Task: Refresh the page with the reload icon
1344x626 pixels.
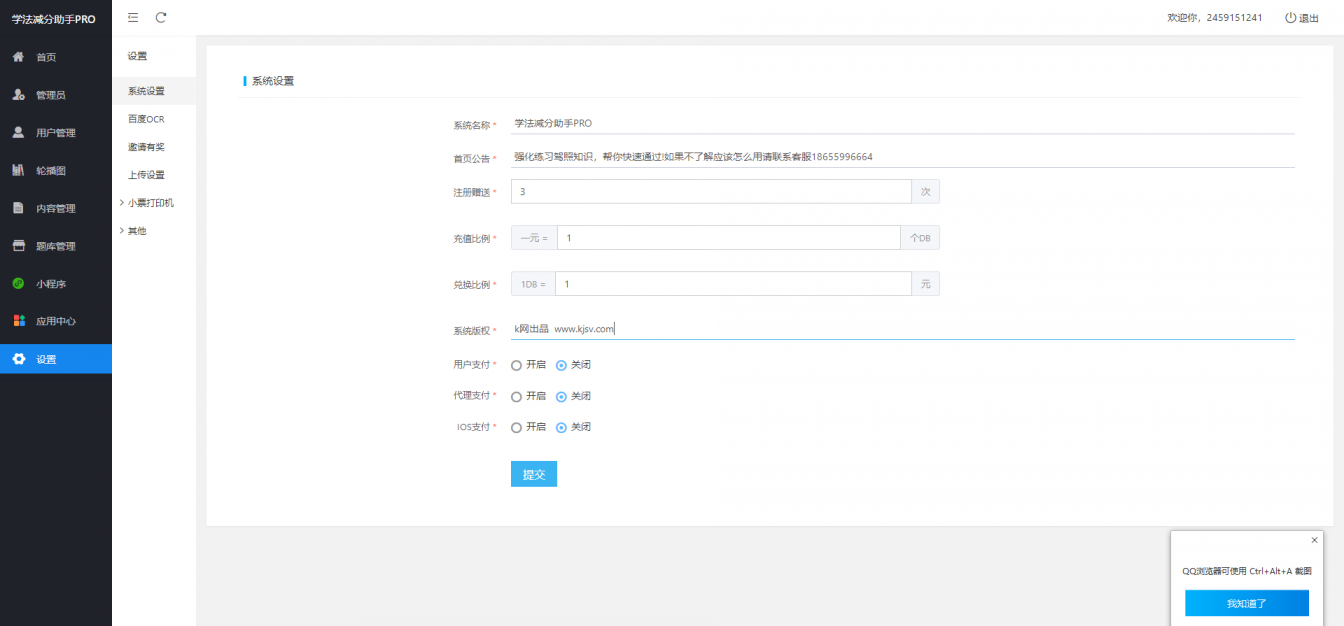Action: coord(160,17)
